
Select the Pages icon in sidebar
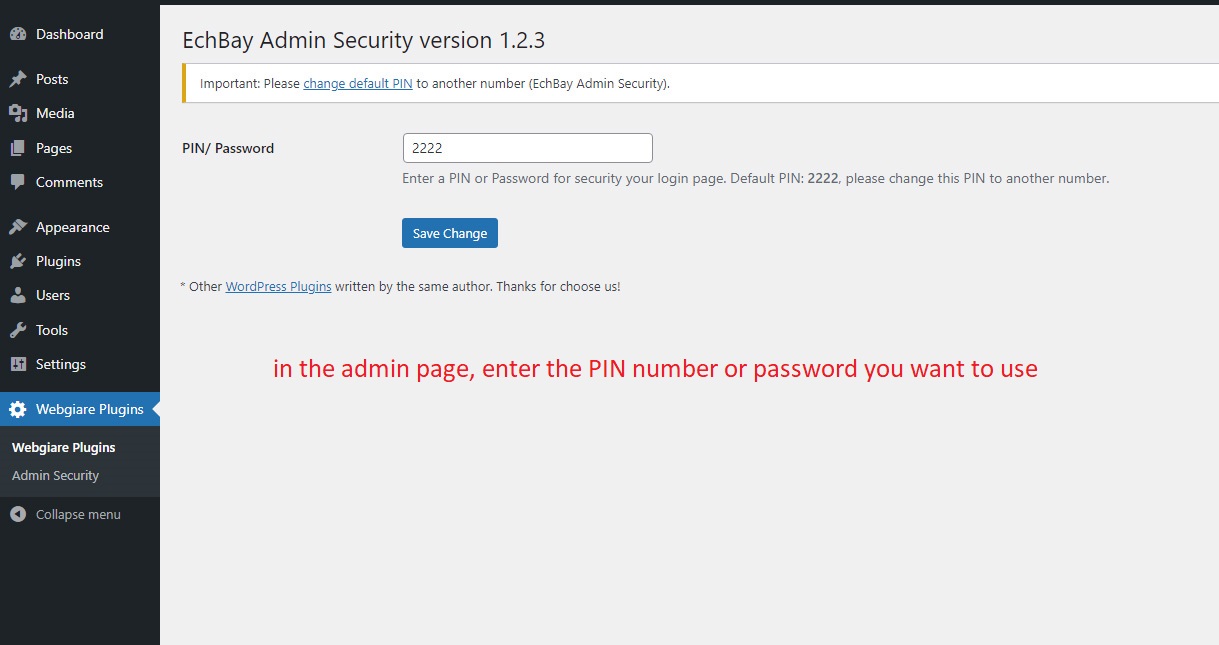18,148
